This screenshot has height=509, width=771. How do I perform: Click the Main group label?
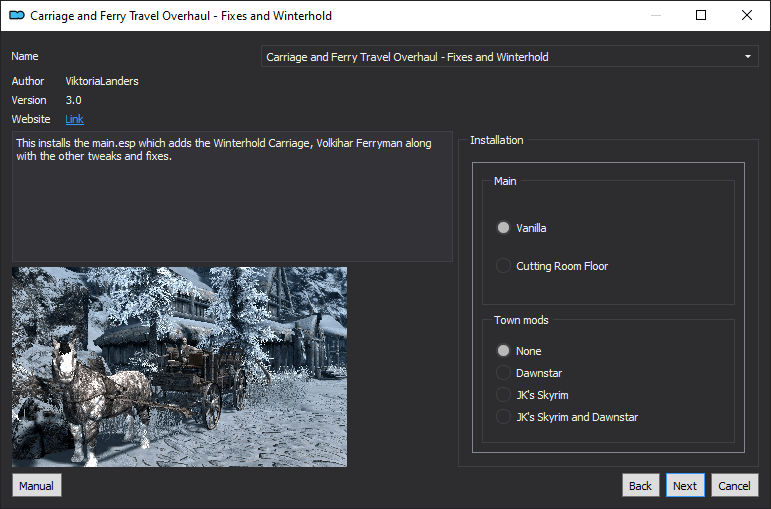point(505,181)
